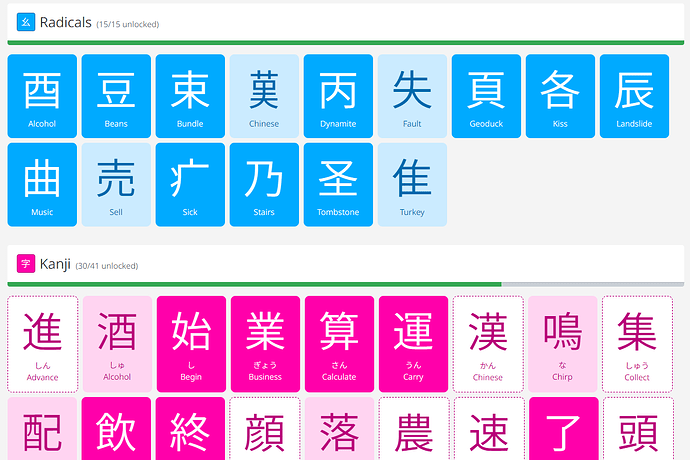690x460 pixels.
Task: Open the Carry kanji card
Action: click(413, 344)
